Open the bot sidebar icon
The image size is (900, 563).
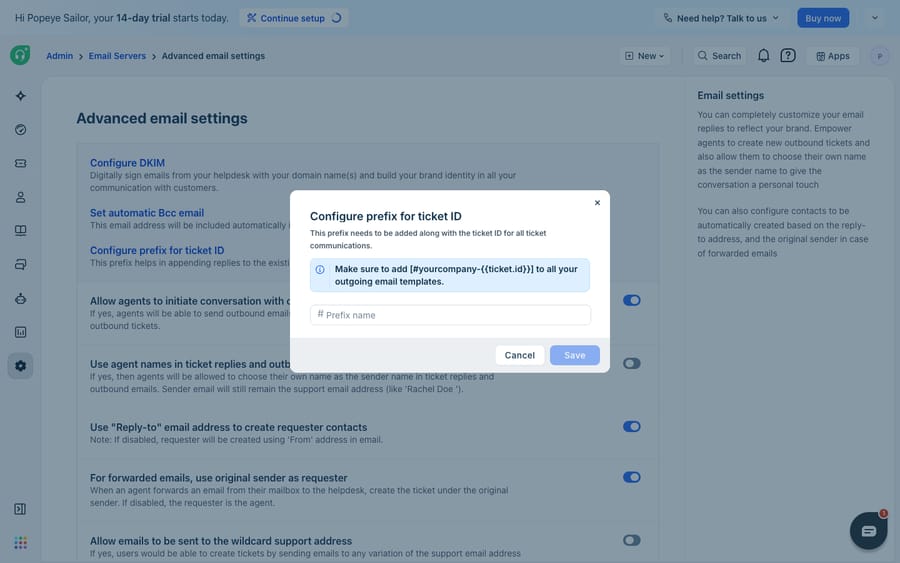click(21, 298)
